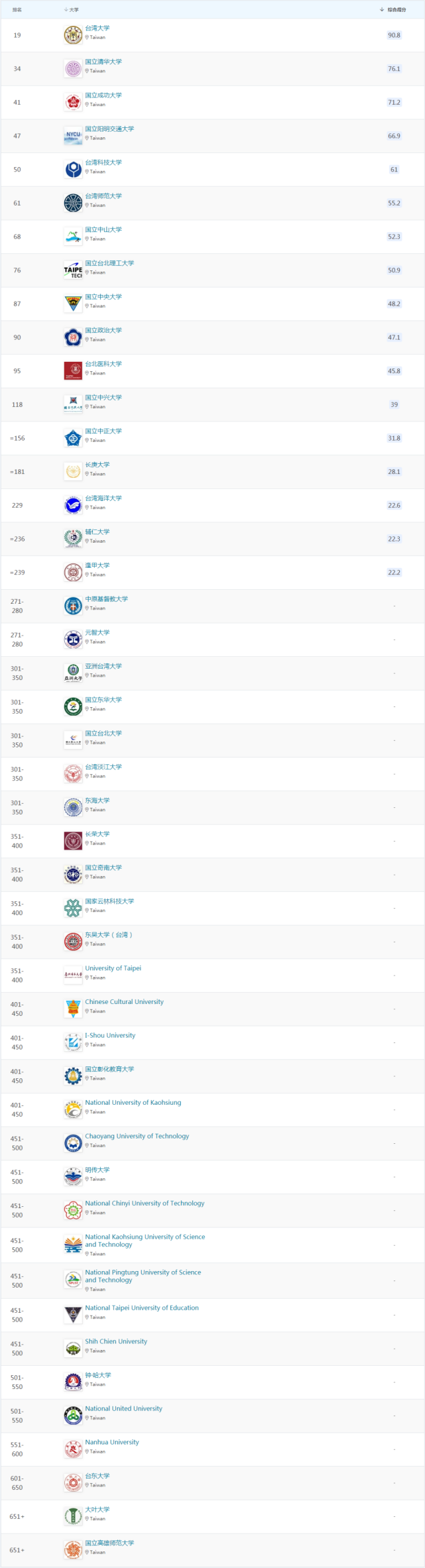Screen dimensions: 425x1568
Task: Click the Taipei Tech 国立台北理工大学 logo
Action: click(x=73, y=270)
